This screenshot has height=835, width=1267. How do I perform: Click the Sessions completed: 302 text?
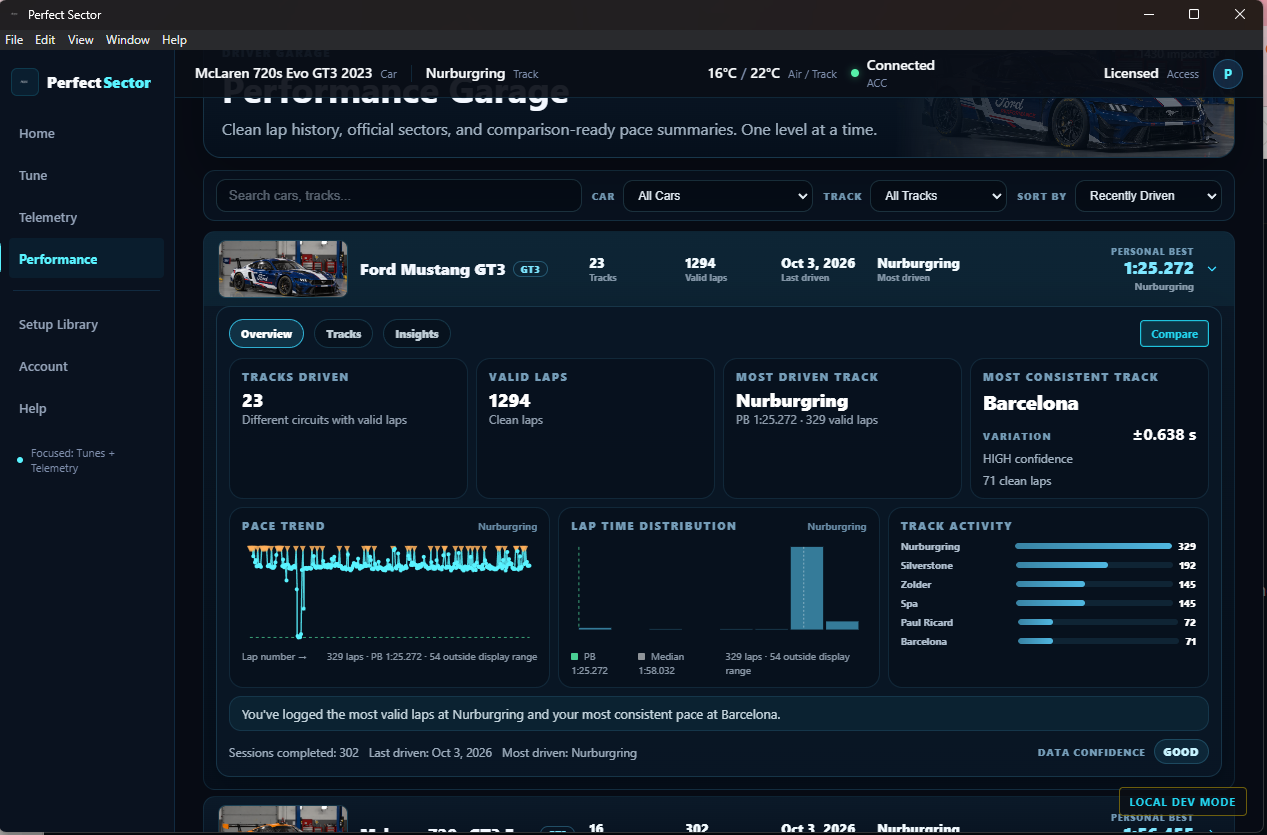(x=294, y=753)
